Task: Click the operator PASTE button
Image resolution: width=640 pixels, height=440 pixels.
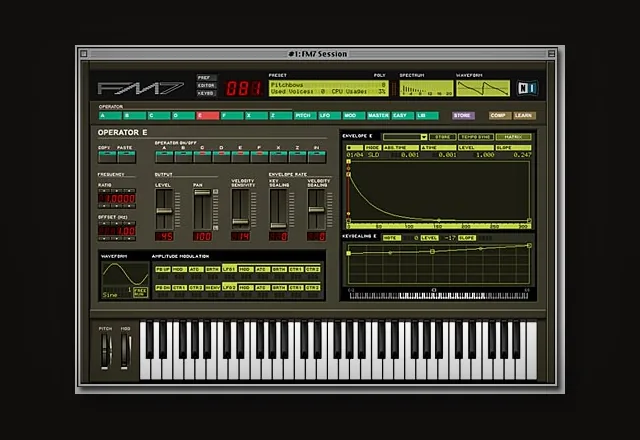Action: tap(127, 157)
